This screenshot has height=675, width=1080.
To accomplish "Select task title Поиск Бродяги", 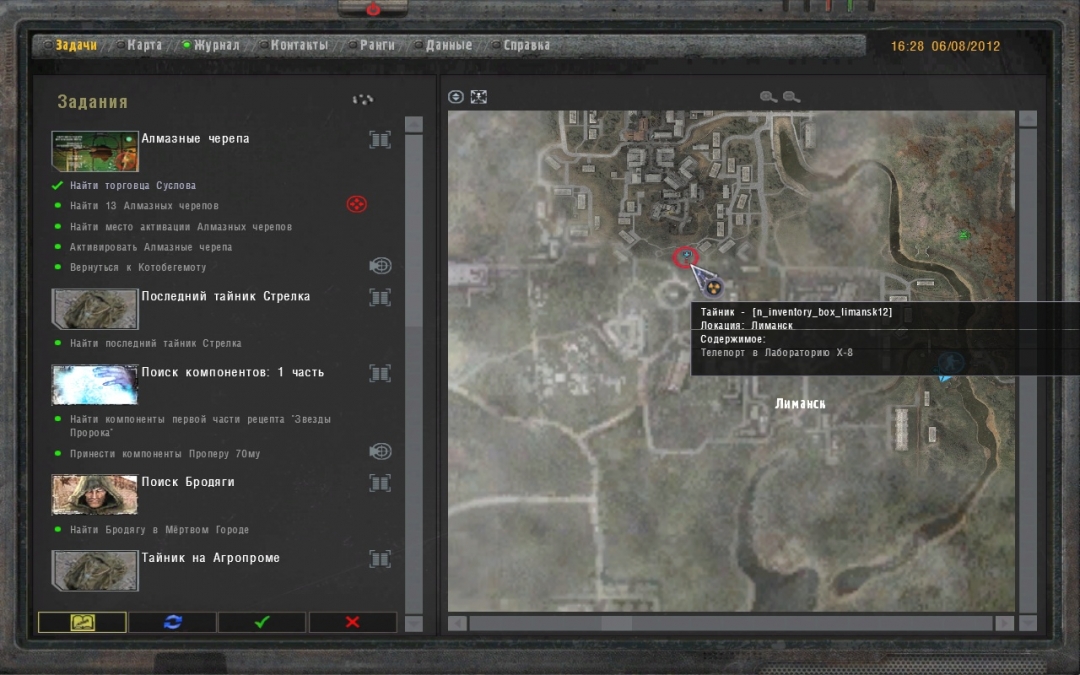I will pyautogui.click(x=188, y=482).
